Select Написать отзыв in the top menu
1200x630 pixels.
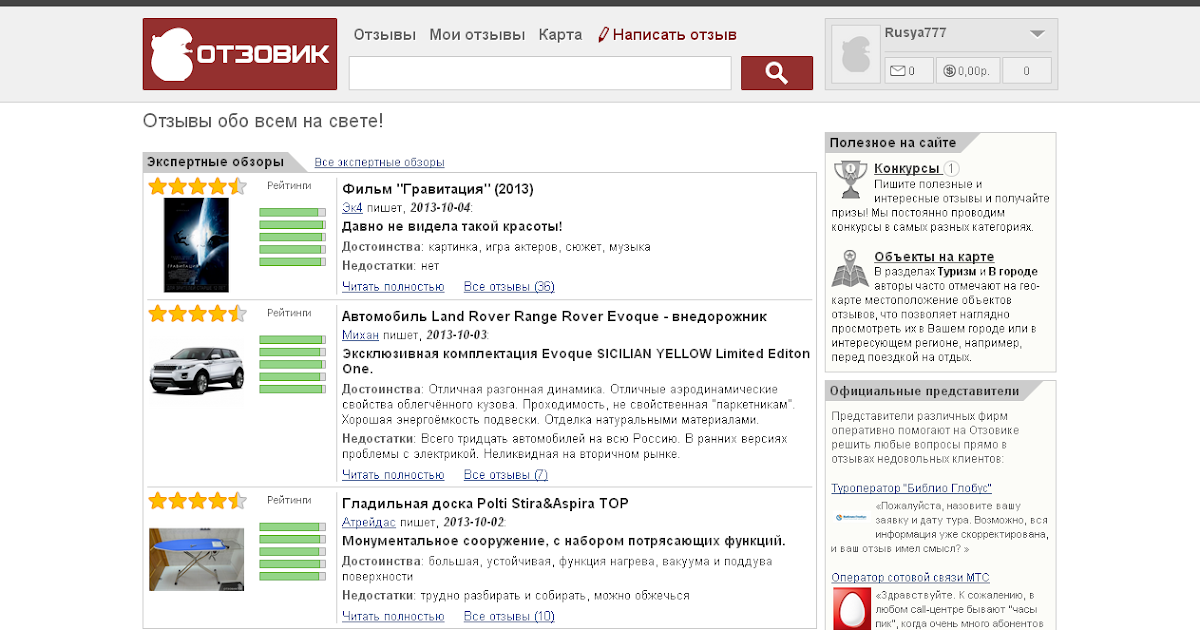point(667,34)
